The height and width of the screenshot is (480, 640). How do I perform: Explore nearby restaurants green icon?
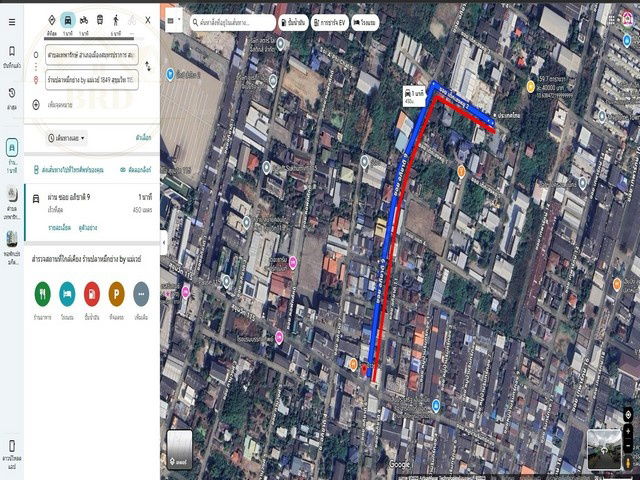click(x=42, y=294)
